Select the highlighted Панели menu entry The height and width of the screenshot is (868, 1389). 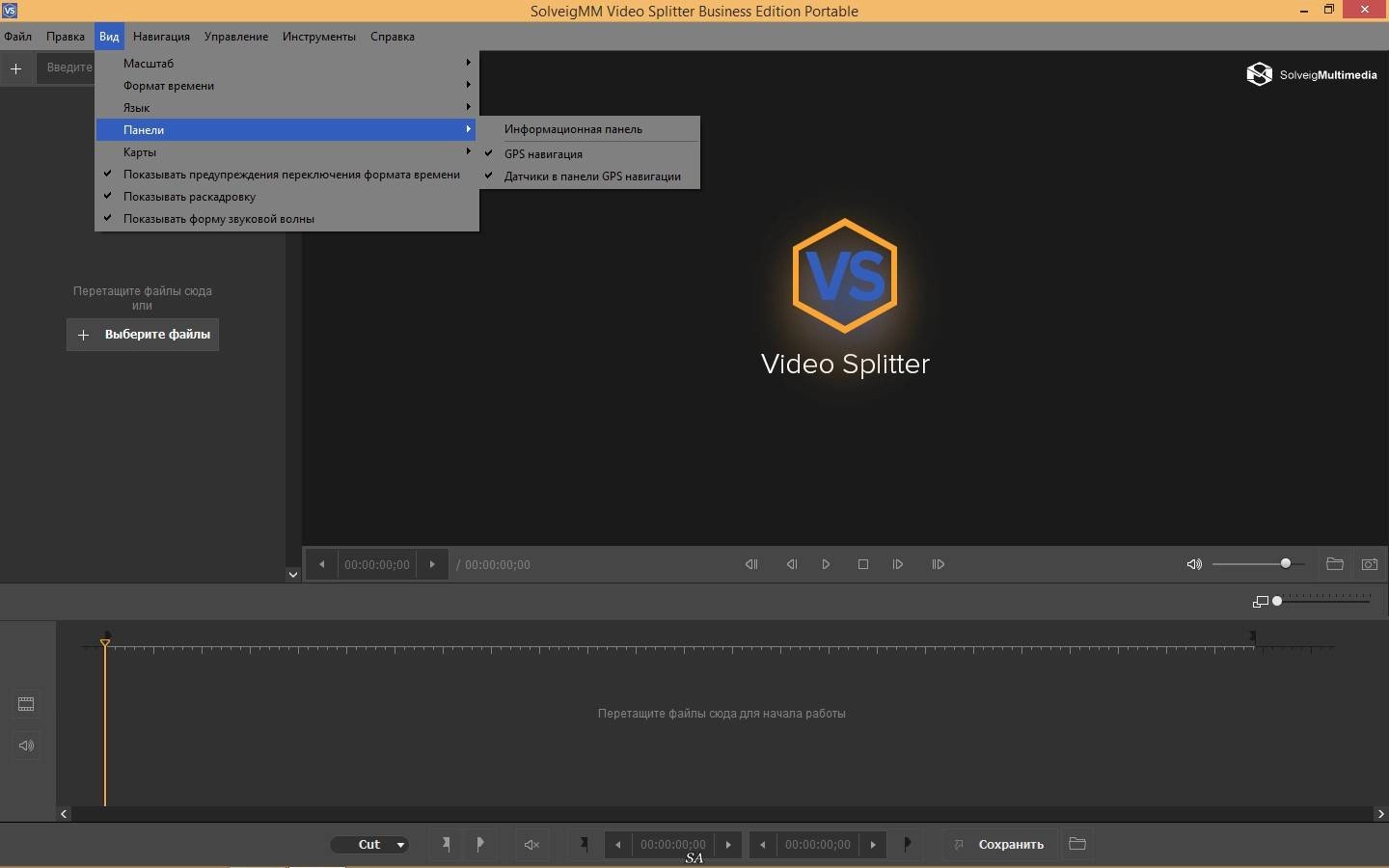(x=286, y=129)
